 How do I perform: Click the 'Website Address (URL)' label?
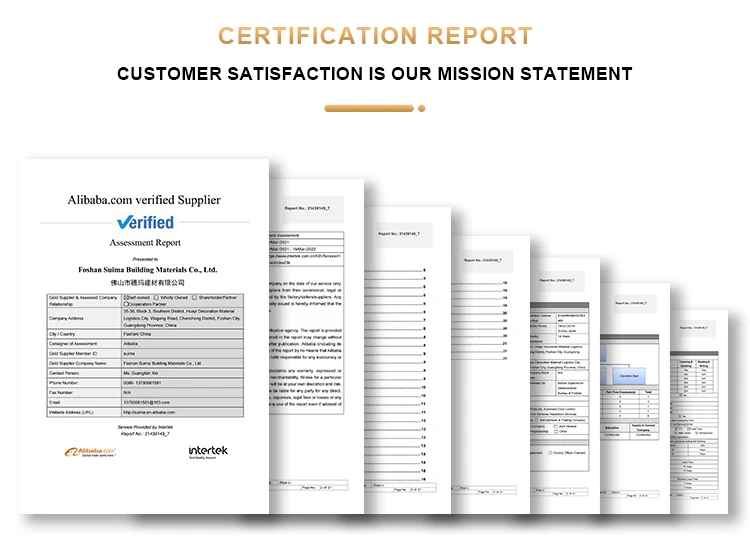pos(71,412)
